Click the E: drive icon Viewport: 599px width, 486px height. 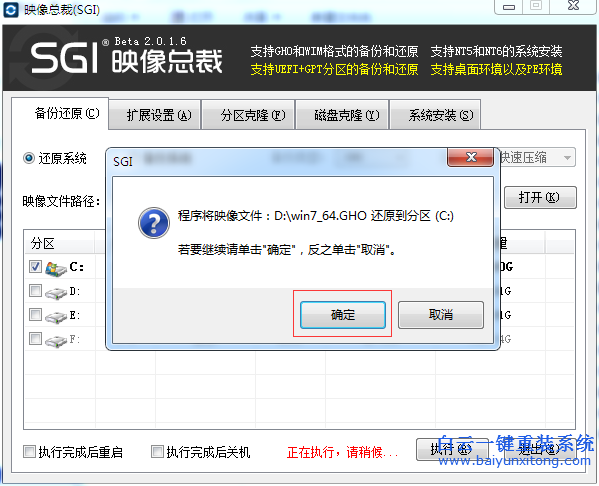[x=56, y=317]
